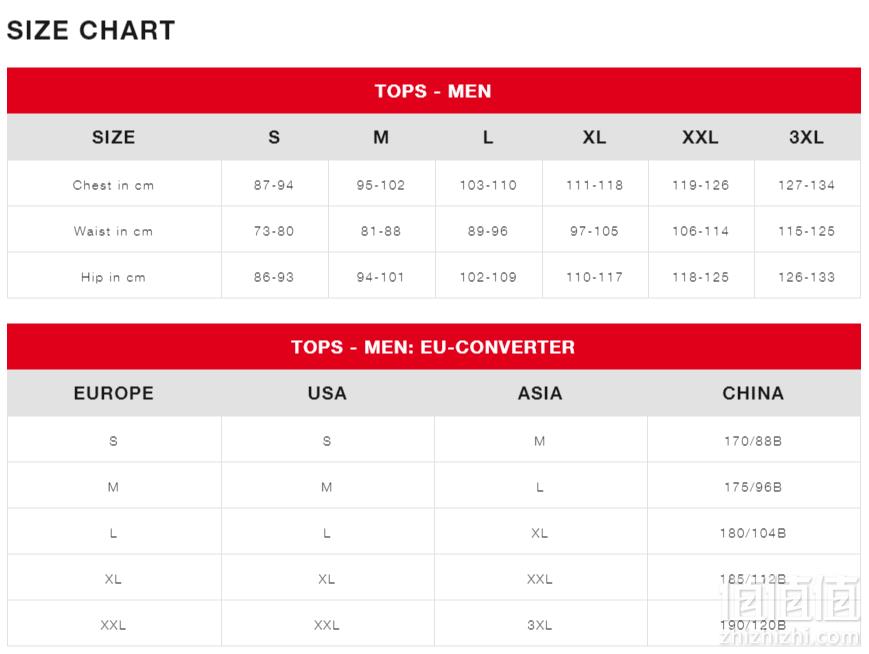
Task: Click the SIZE CHART heading
Action: click(x=91, y=30)
